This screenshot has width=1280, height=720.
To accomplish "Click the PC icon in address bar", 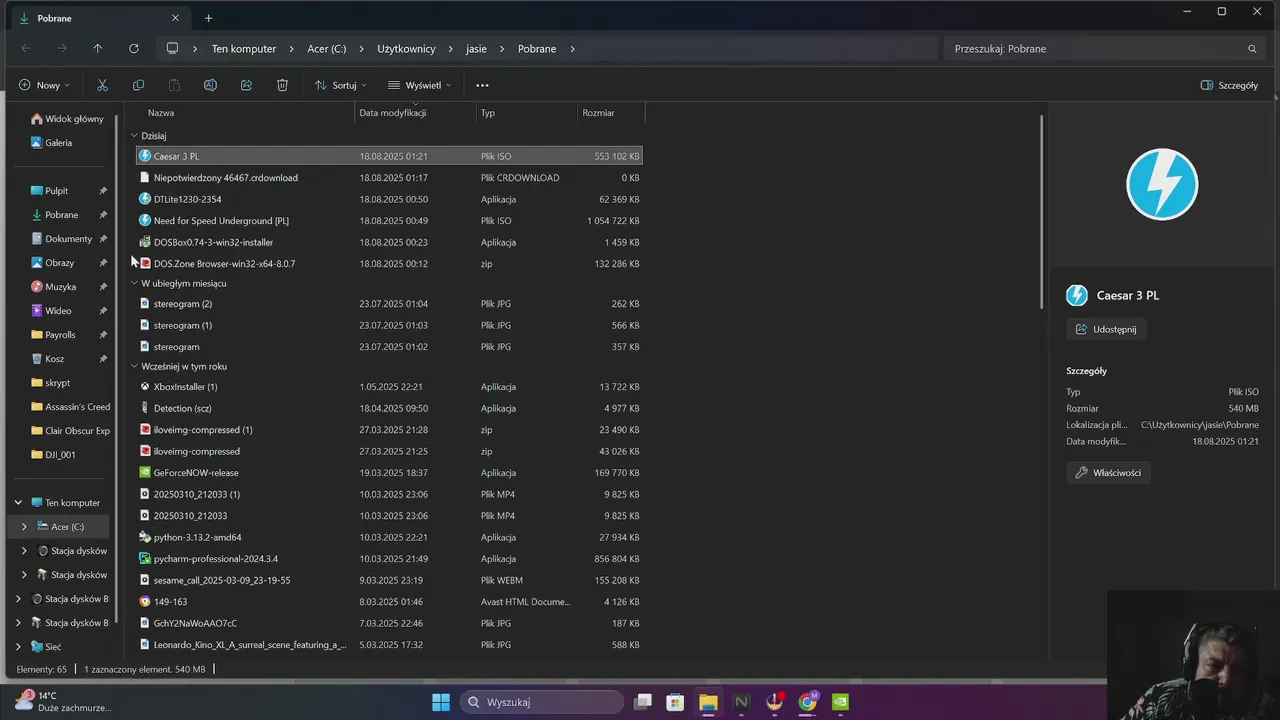I will [172, 48].
